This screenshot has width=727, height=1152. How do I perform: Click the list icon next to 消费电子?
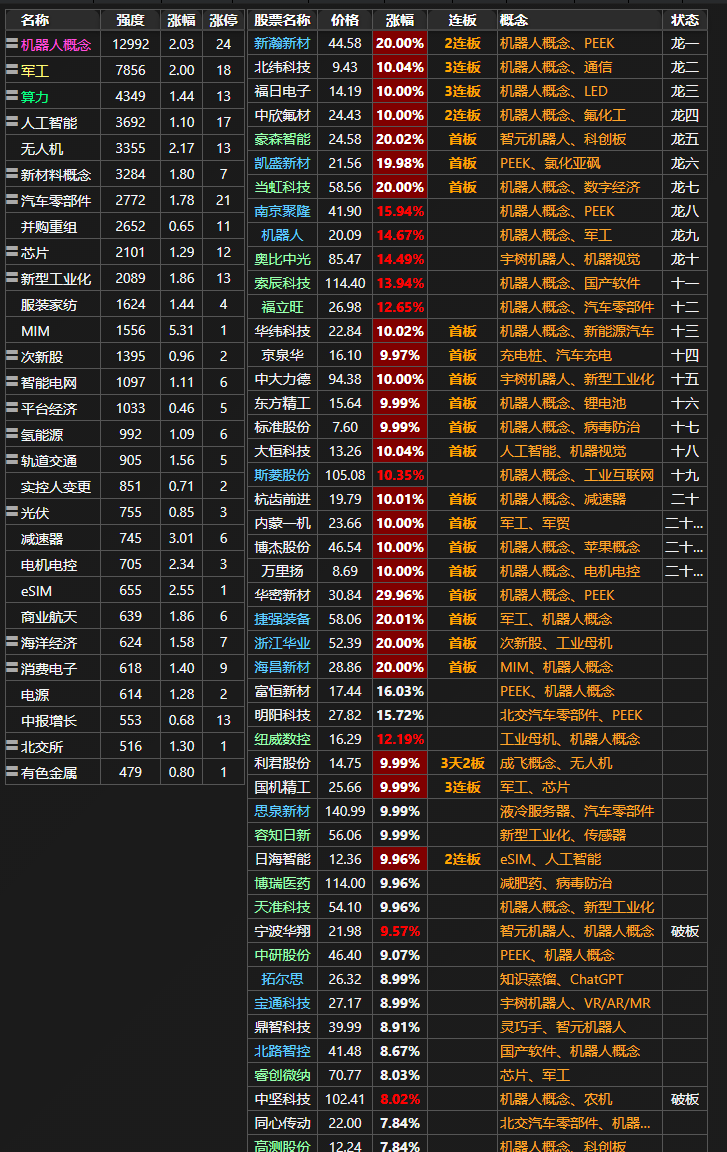(x=12, y=668)
